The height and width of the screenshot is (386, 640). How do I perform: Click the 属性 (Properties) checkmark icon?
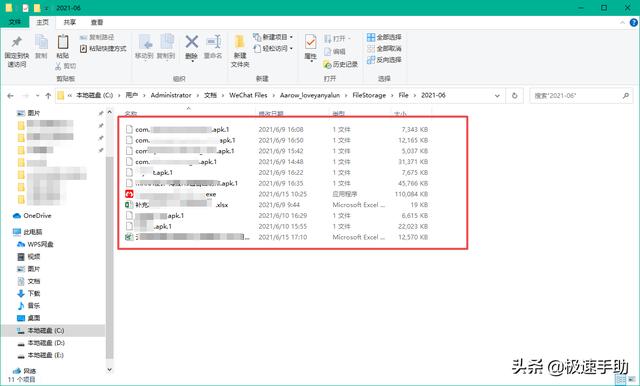point(311,42)
